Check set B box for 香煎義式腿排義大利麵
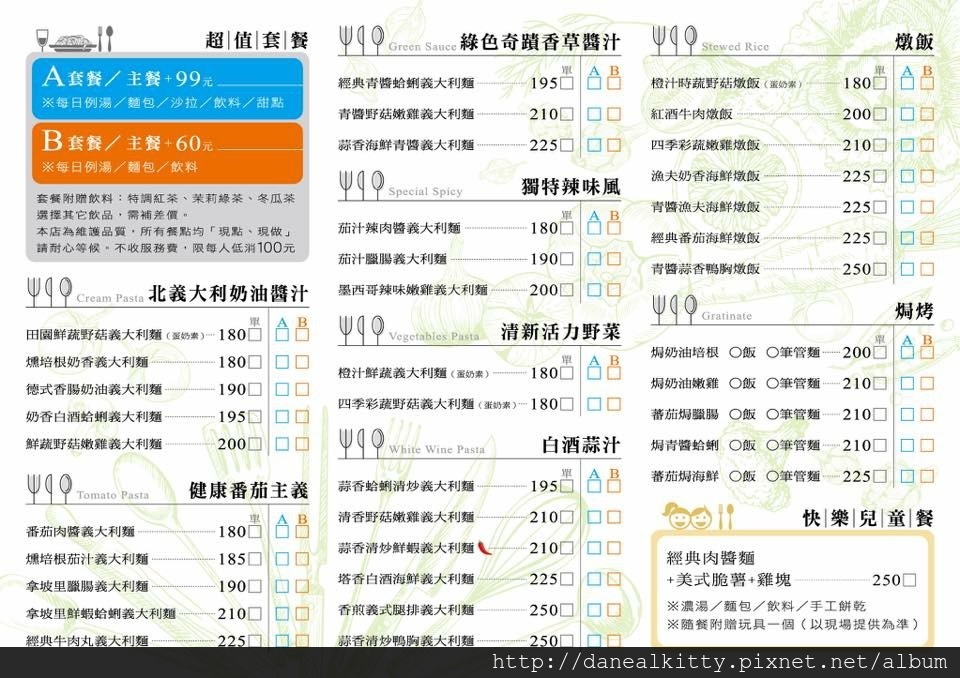The width and height of the screenshot is (960, 678). [614, 610]
